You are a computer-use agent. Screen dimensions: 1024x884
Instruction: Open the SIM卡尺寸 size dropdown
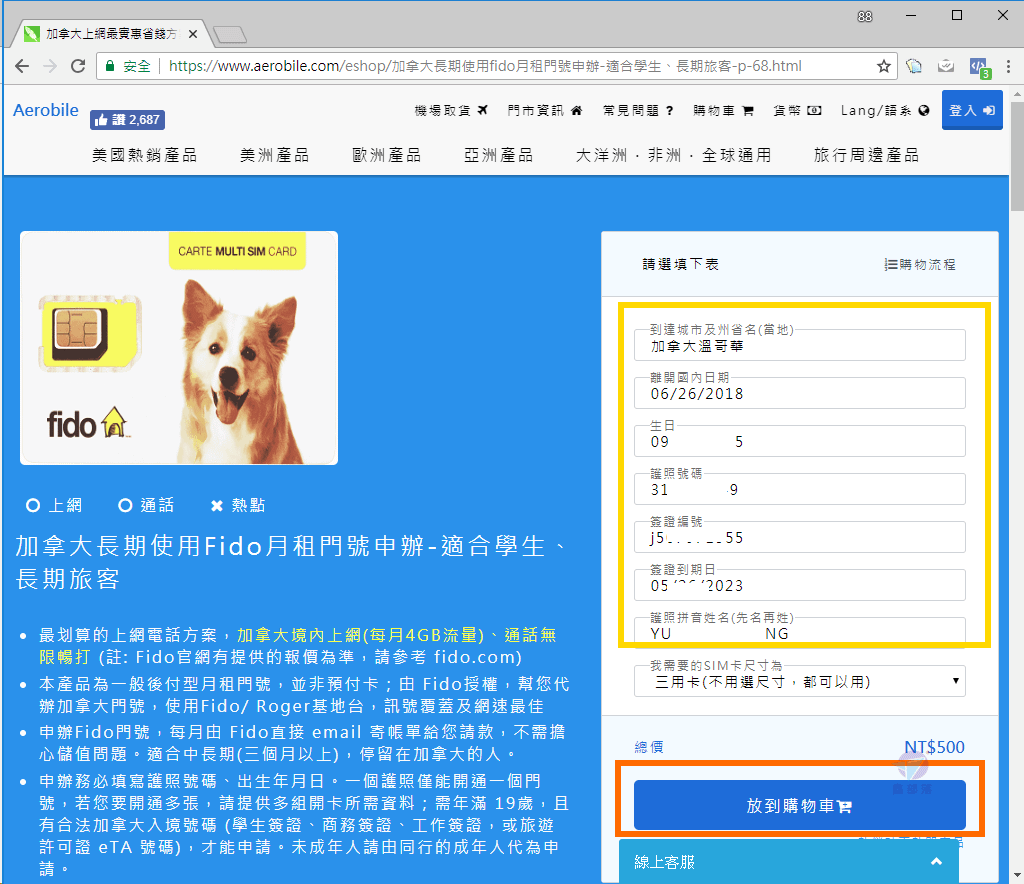pyautogui.click(x=799, y=682)
